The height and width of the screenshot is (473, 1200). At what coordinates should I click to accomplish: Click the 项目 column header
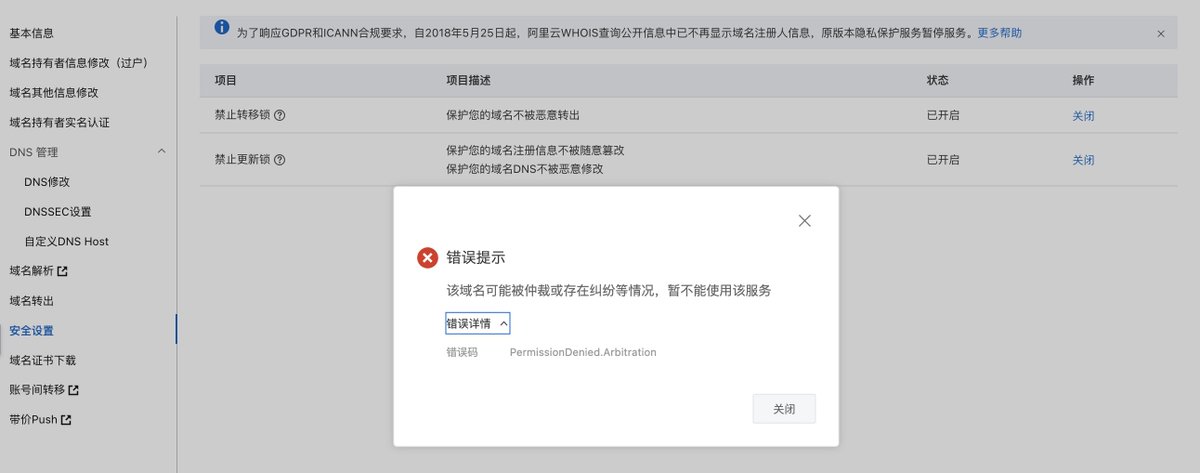click(x=225, y=80)
